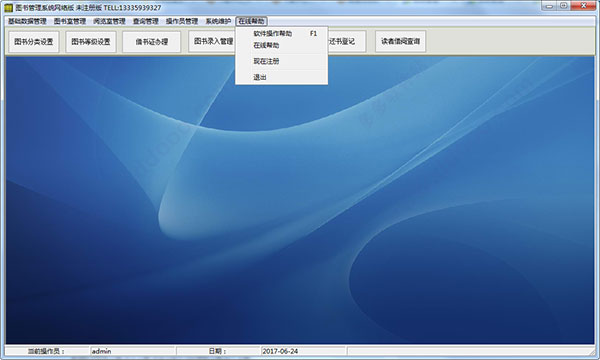Screen dimensions: 600x360
Task: Minimize the library management window
Action: [x=549, y=6]
